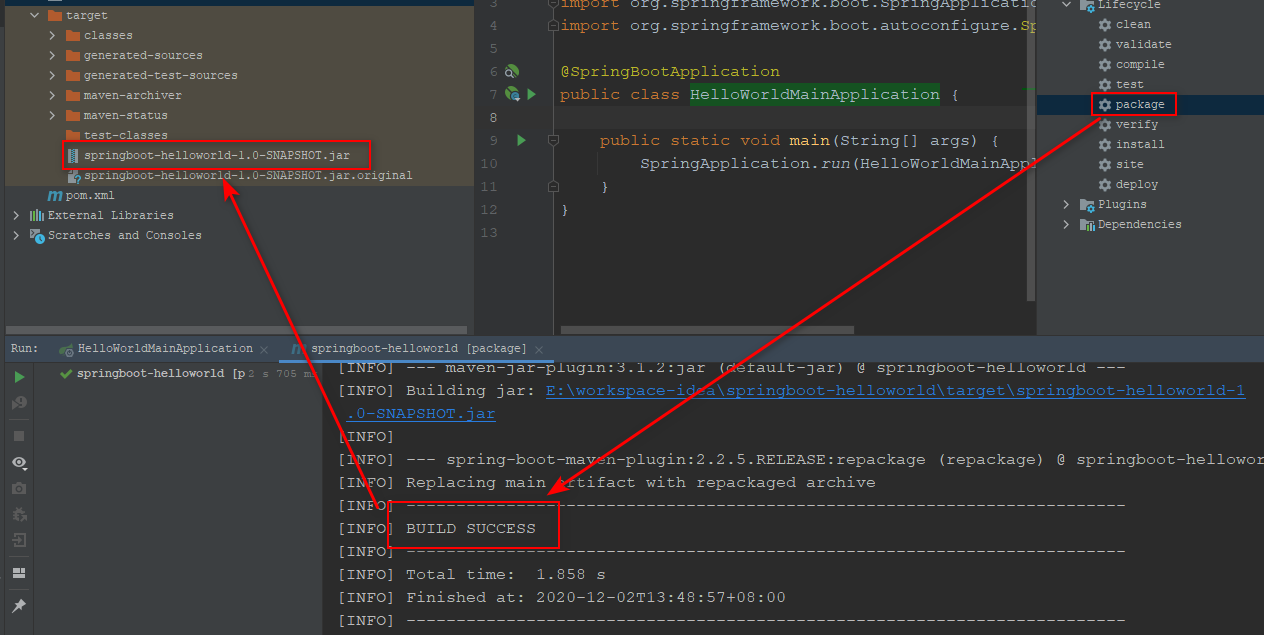Screen dimensions: 1264x635
Task: Collapse the Lifecycle node in Maven panel
Action: 1066,5
